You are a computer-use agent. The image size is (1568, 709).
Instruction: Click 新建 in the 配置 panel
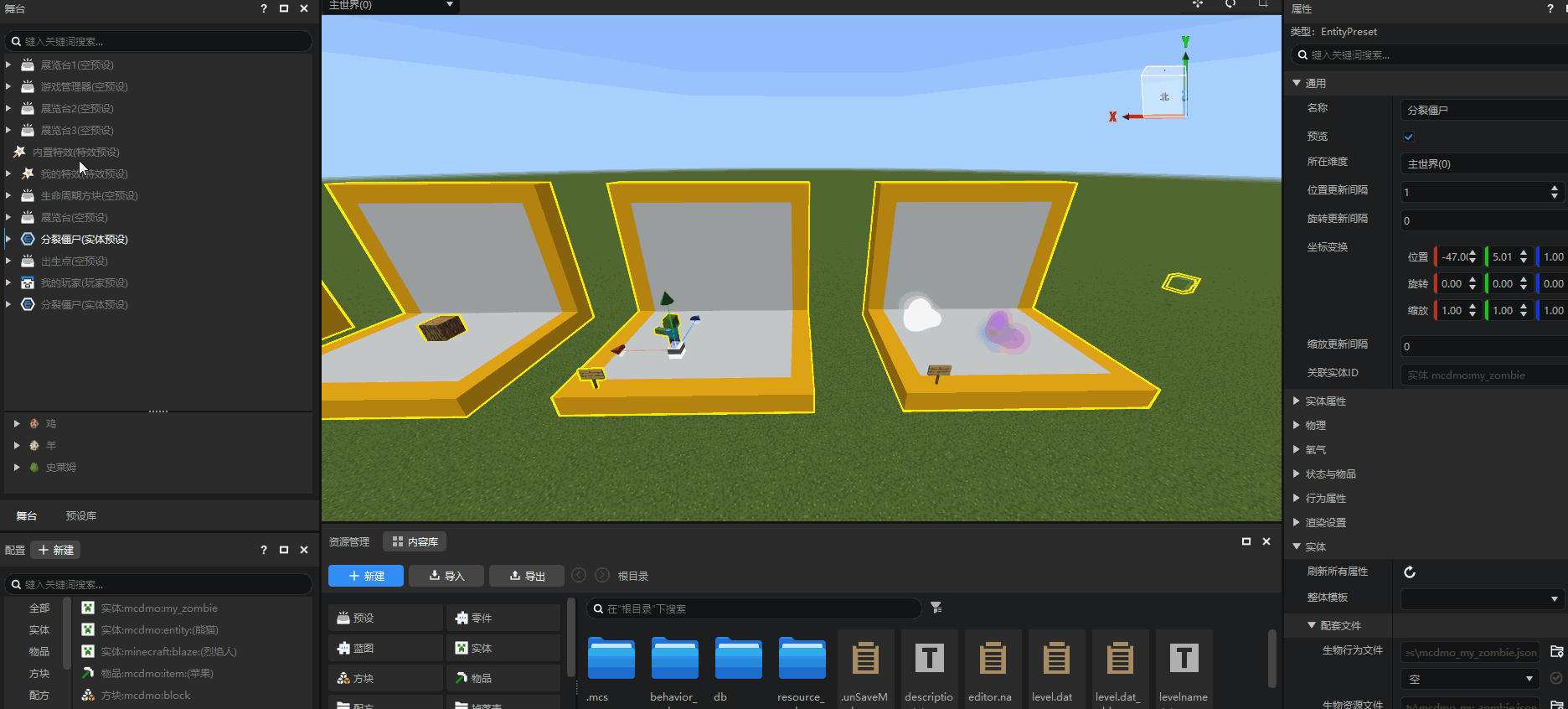55,550
